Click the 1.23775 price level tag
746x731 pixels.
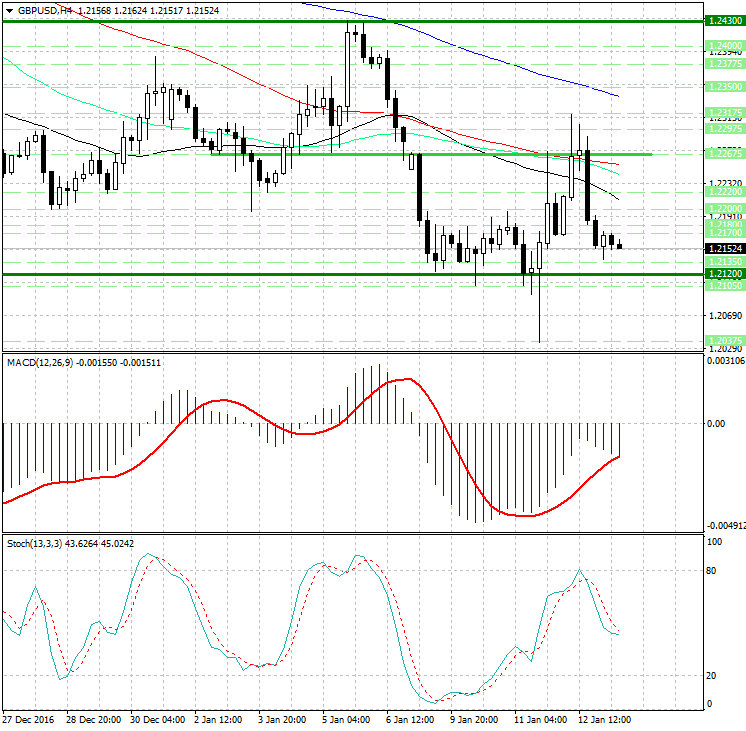pyautogui.click(x=723, y=63)
